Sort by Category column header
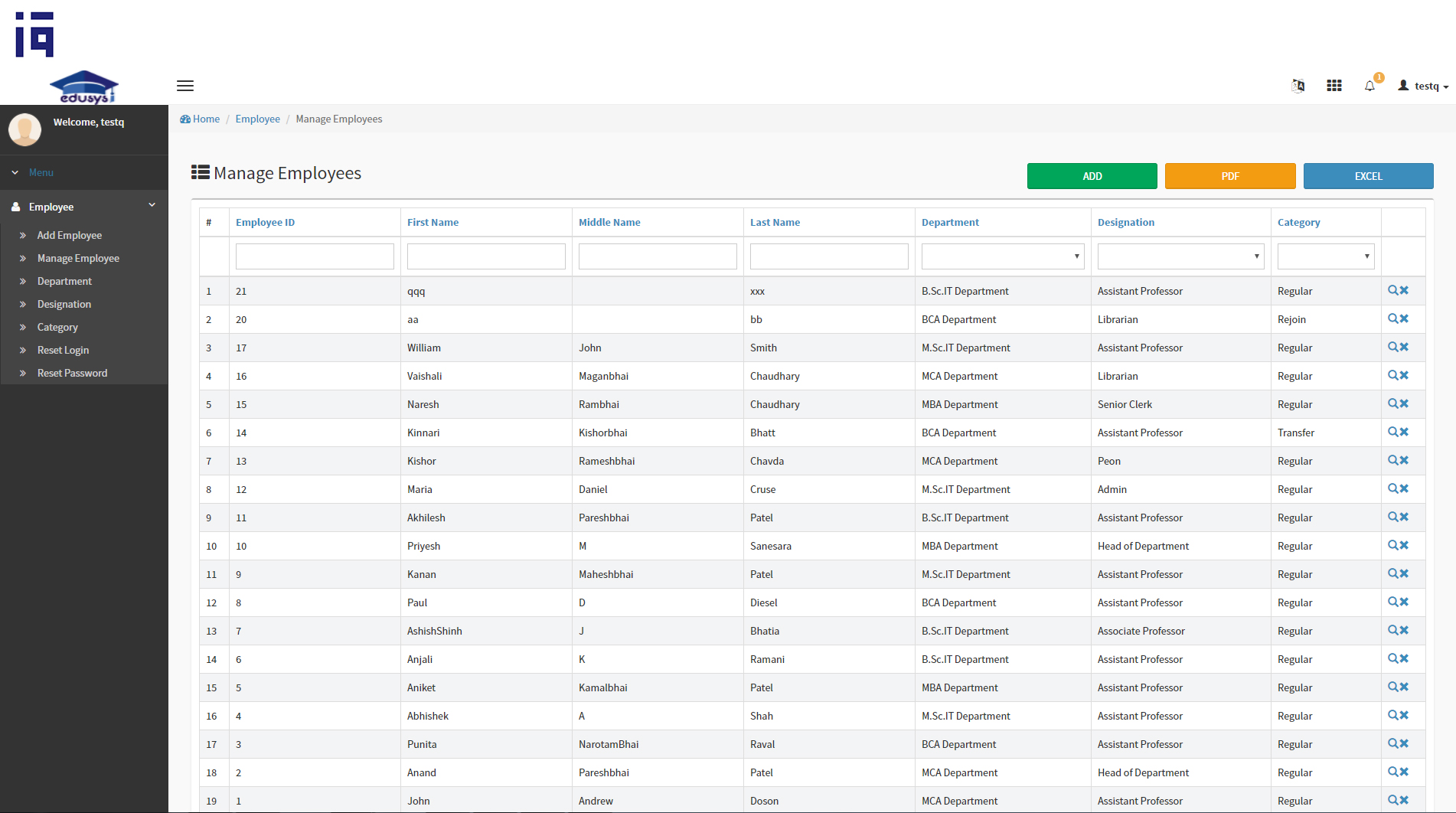1456x813 pixels. 1298,222
